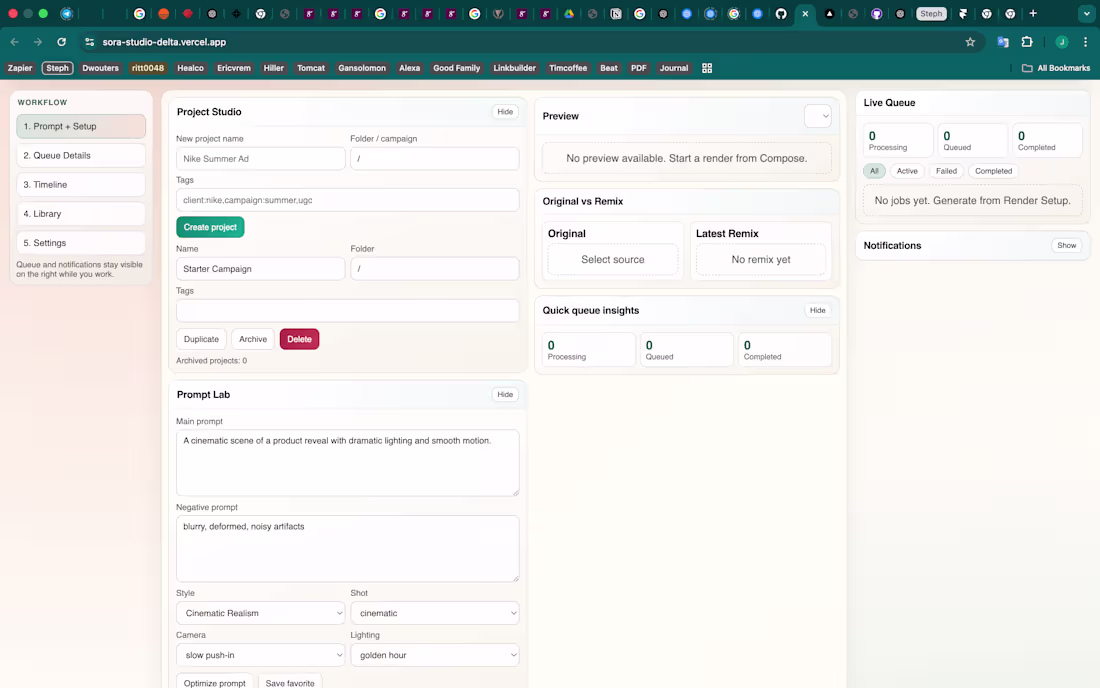Close the current active tab
This screenshot has height=688, width=1100.
805,13
